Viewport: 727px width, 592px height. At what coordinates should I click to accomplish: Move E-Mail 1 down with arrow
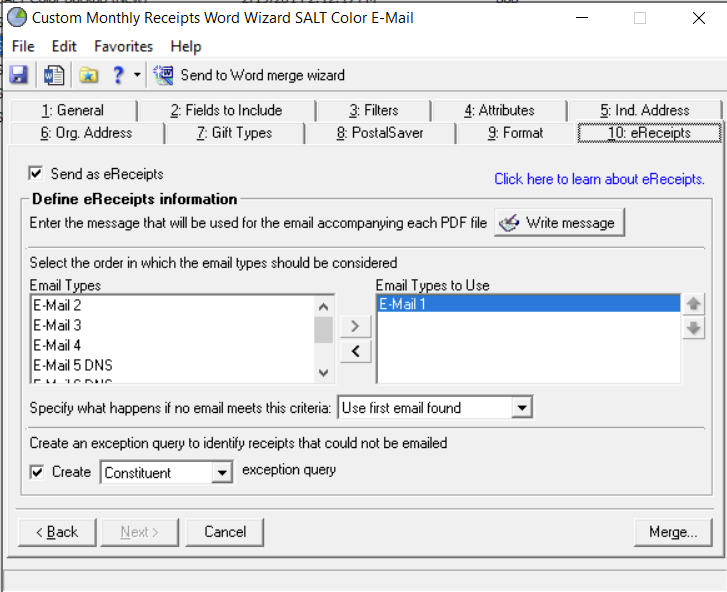[x=694, y=328]
